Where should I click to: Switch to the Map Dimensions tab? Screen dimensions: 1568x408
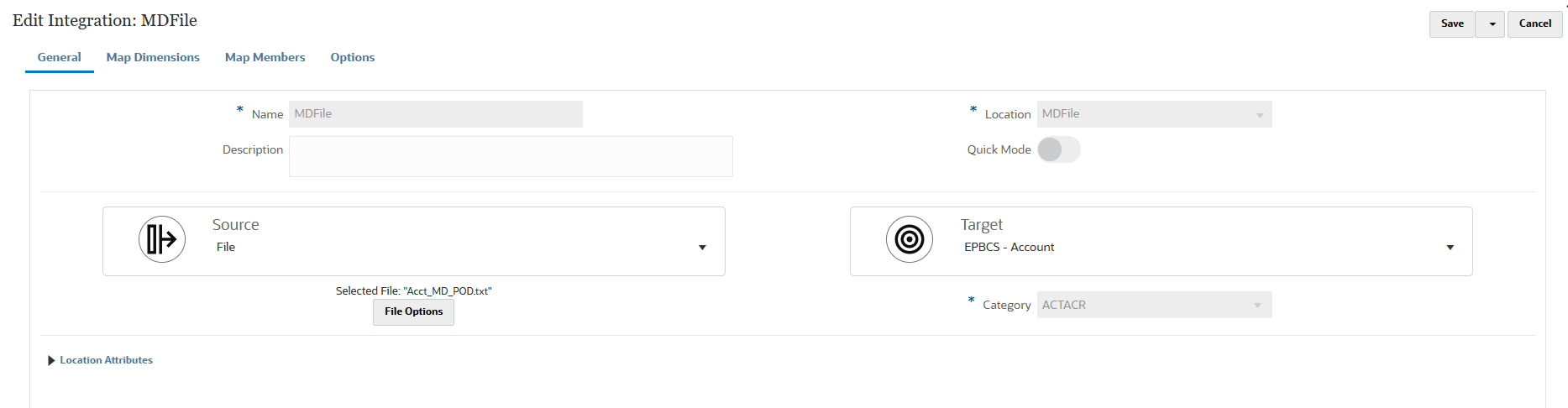[153, 57]
